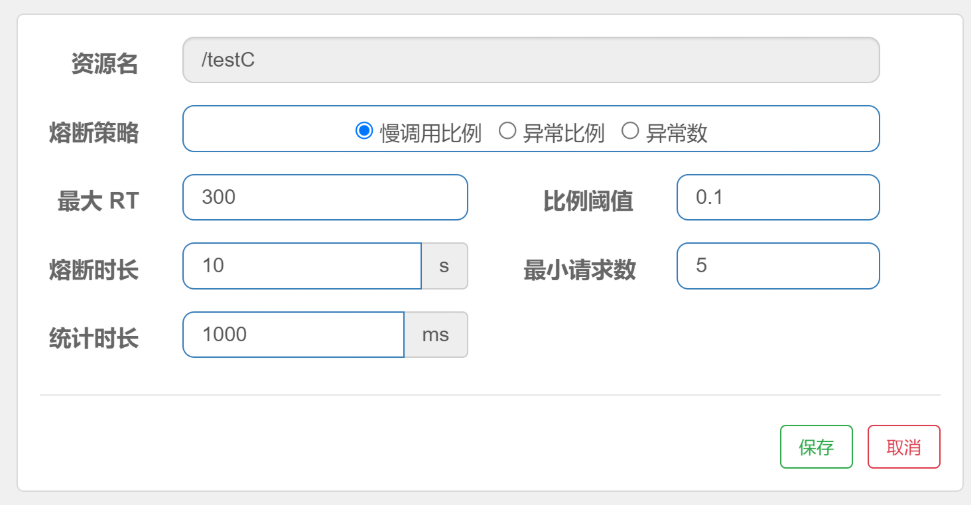
Task: Select the 异常比例 radio option
Action: click(x=507, y=131)
